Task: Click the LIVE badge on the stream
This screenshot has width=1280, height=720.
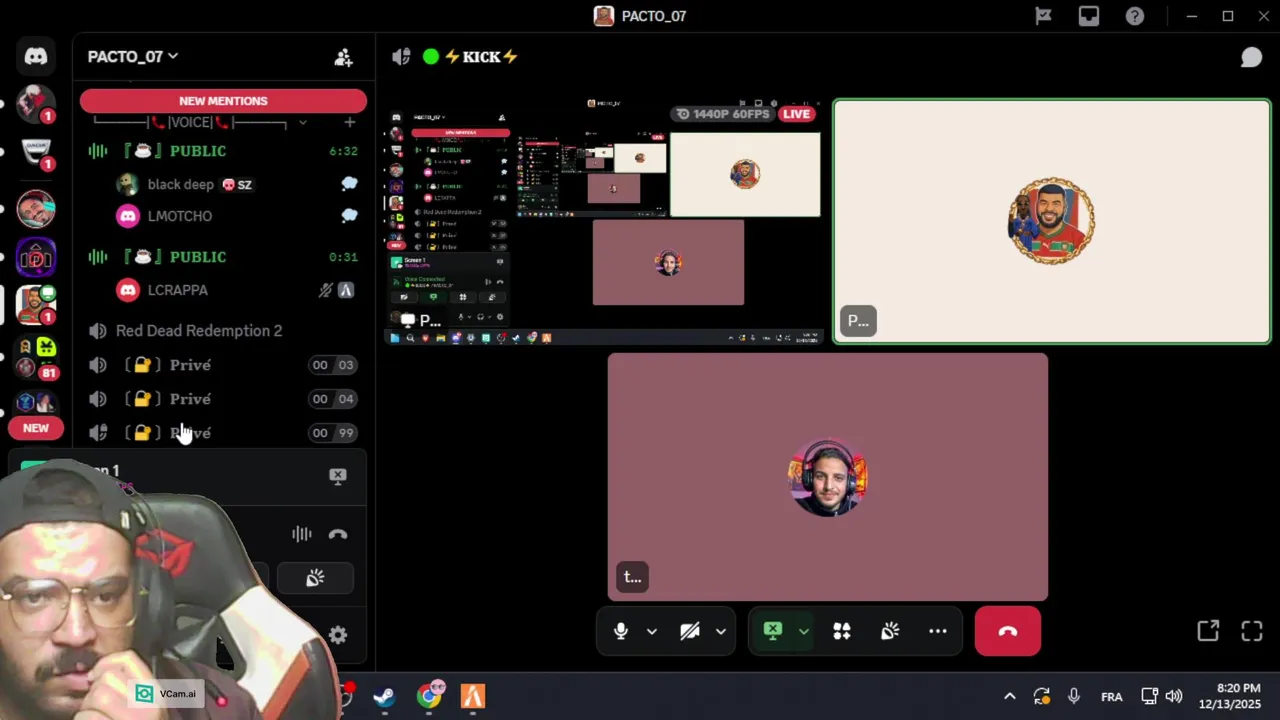Action: coord(797,114)
